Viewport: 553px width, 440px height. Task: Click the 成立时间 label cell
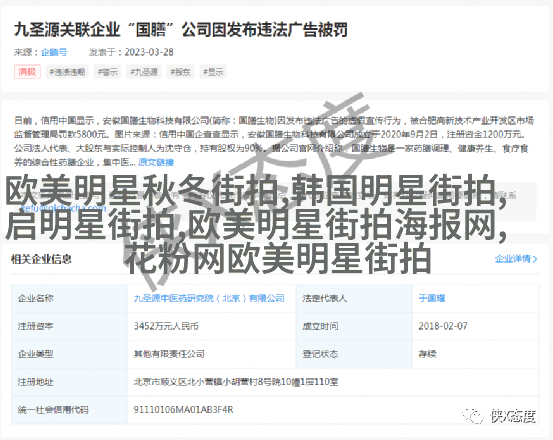354,326
